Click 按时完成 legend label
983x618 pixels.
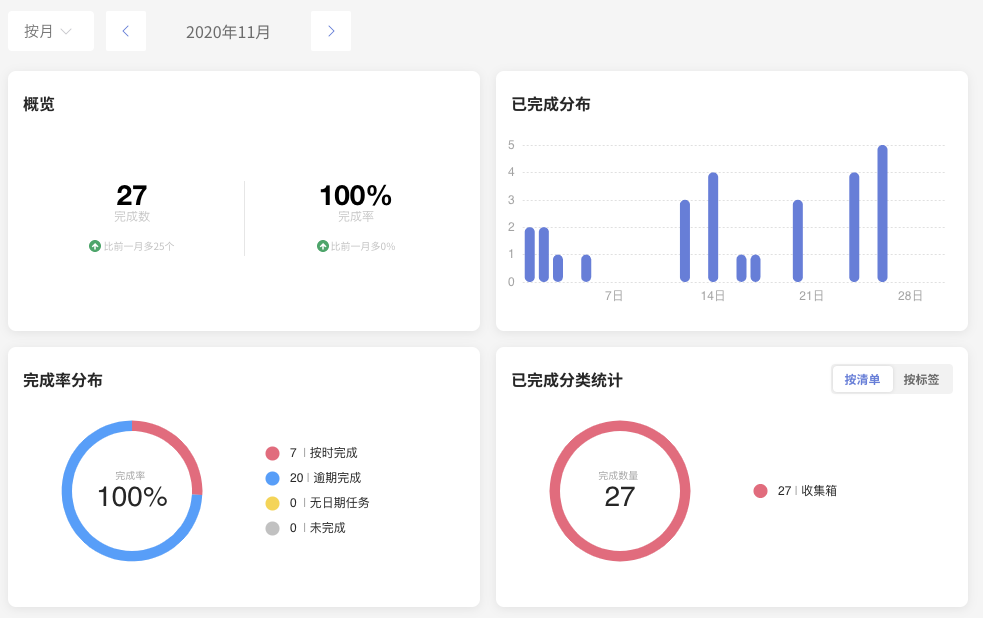click(x=334, y=453)
